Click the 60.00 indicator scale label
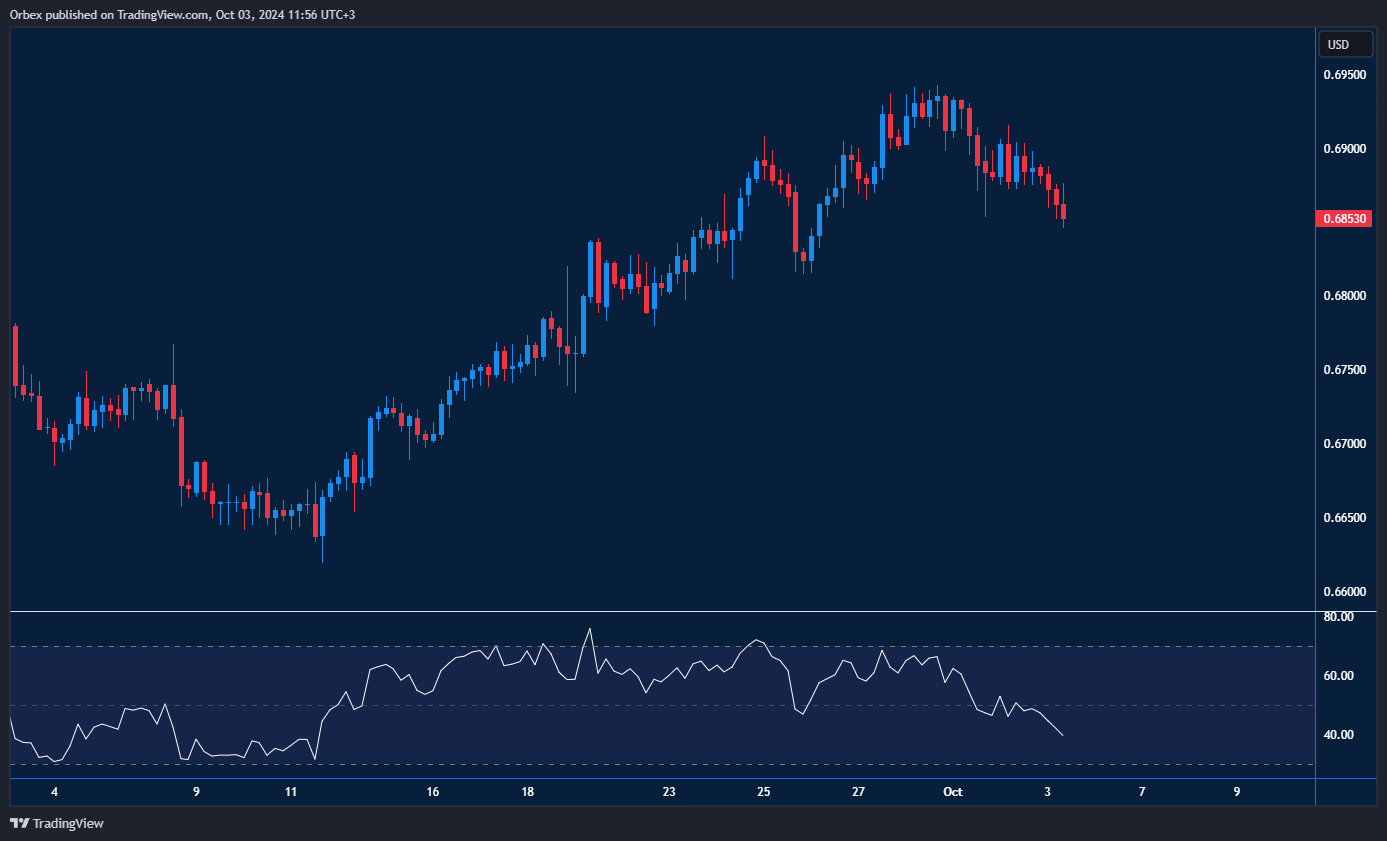1387x841 pixels. tap(1338, 676)
